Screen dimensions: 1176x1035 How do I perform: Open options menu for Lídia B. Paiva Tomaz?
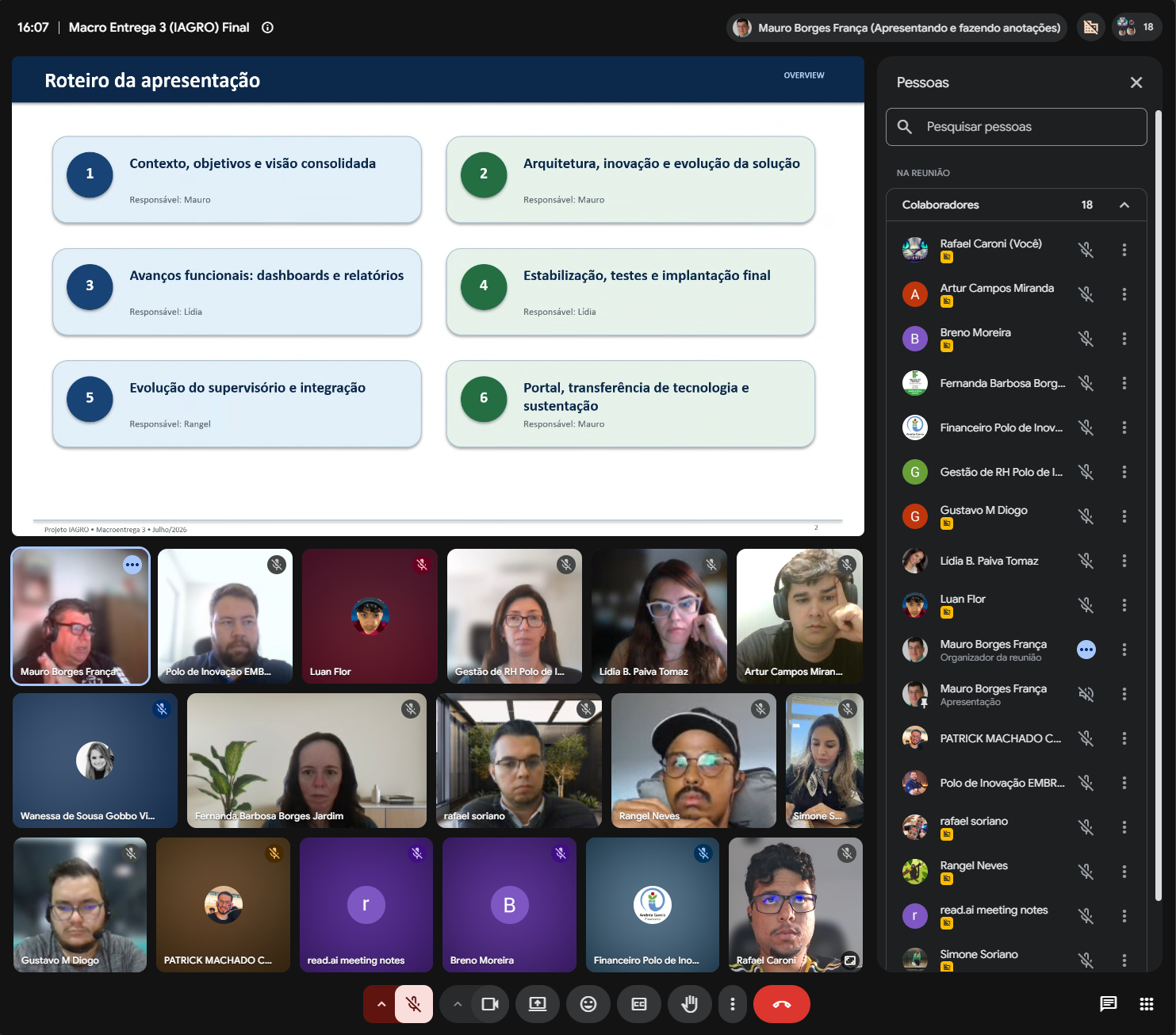1124,561
